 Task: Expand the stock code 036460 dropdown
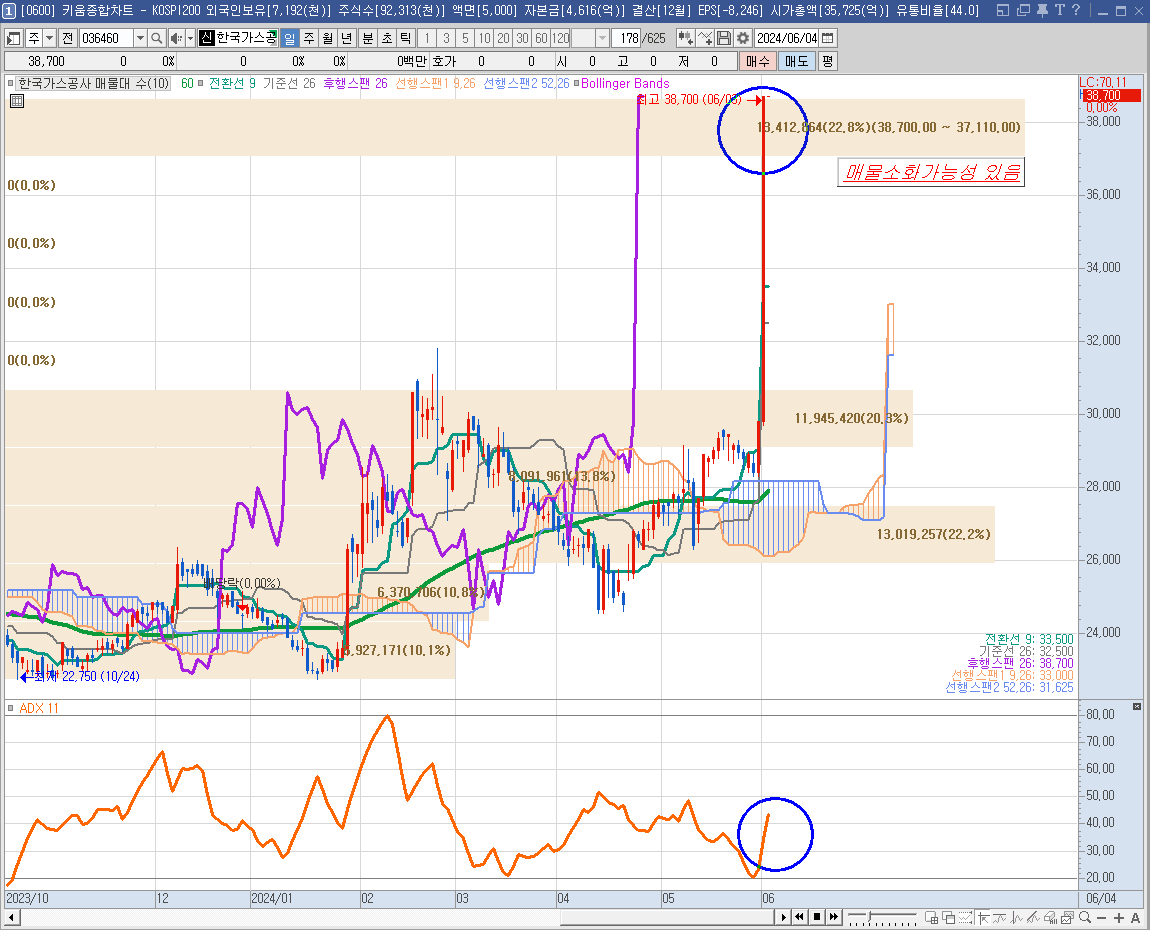[140, 38]
